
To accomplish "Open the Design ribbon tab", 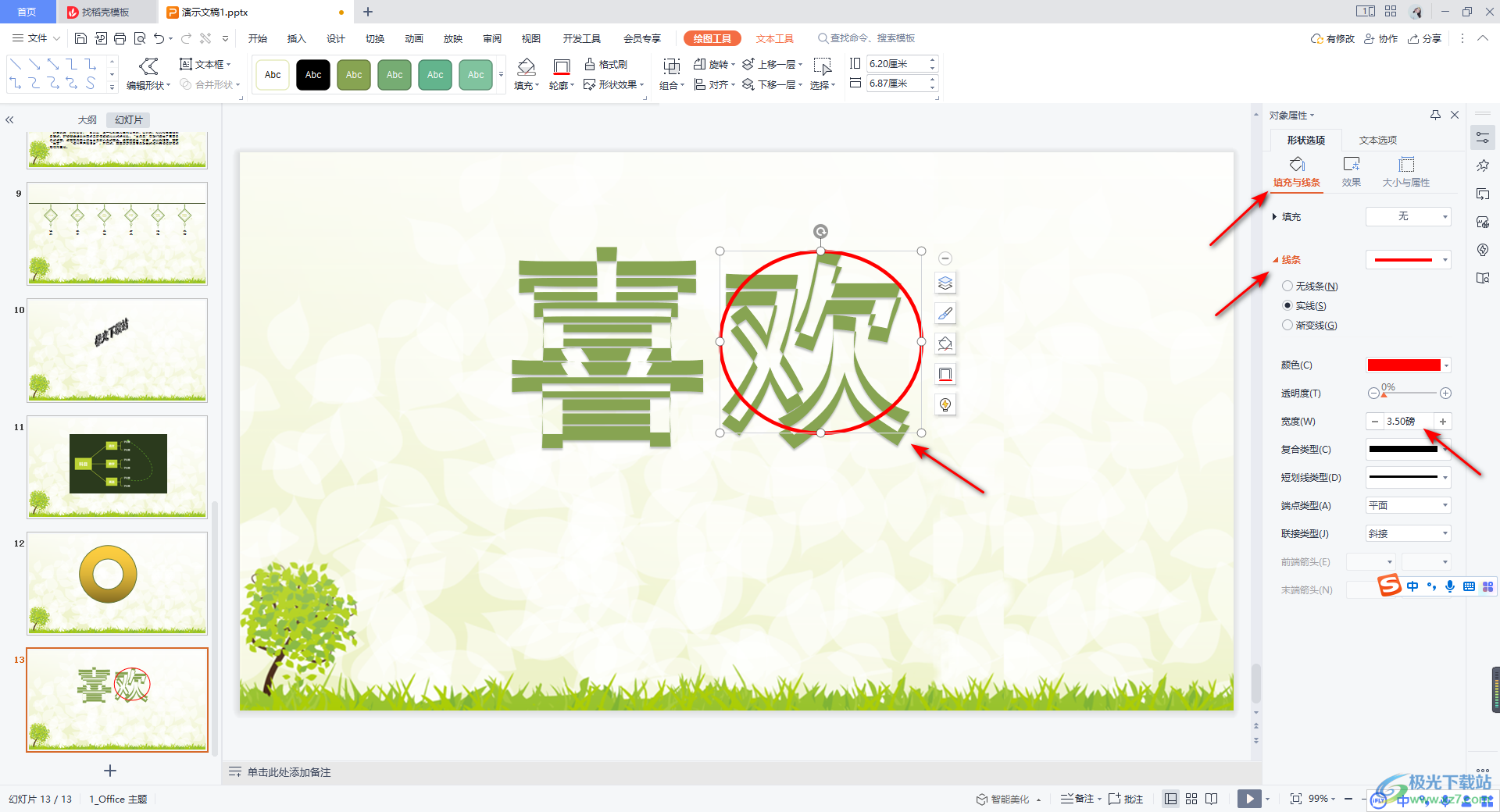I will pyautogui.click(x=336, y=38).
